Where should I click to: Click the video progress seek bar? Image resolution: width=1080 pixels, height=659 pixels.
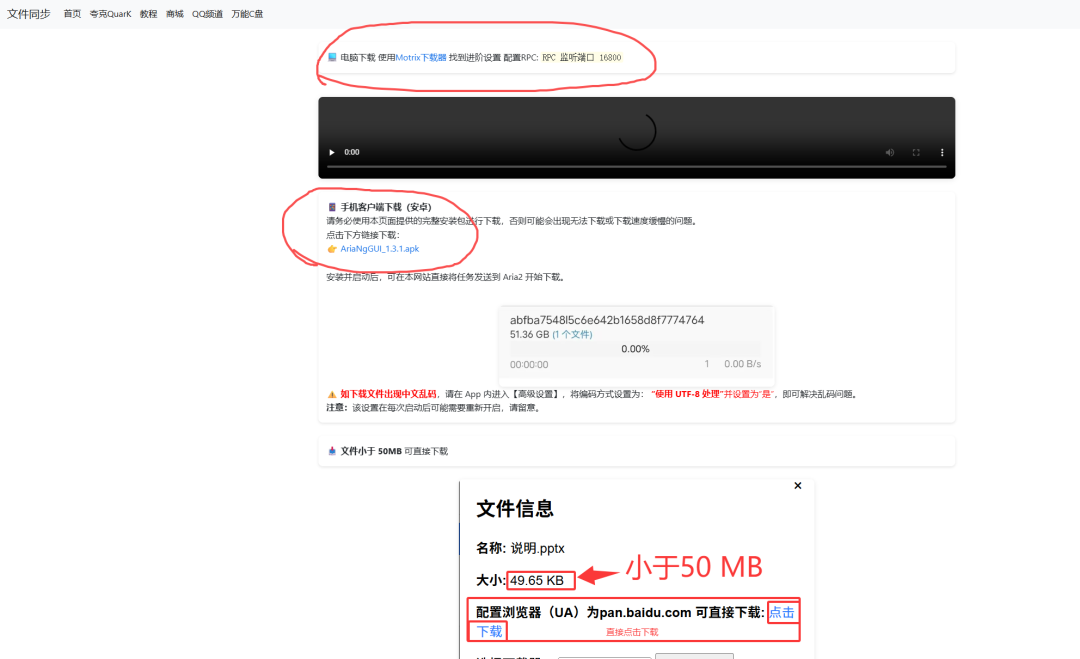pyautogui.click(x=636, y=167)
